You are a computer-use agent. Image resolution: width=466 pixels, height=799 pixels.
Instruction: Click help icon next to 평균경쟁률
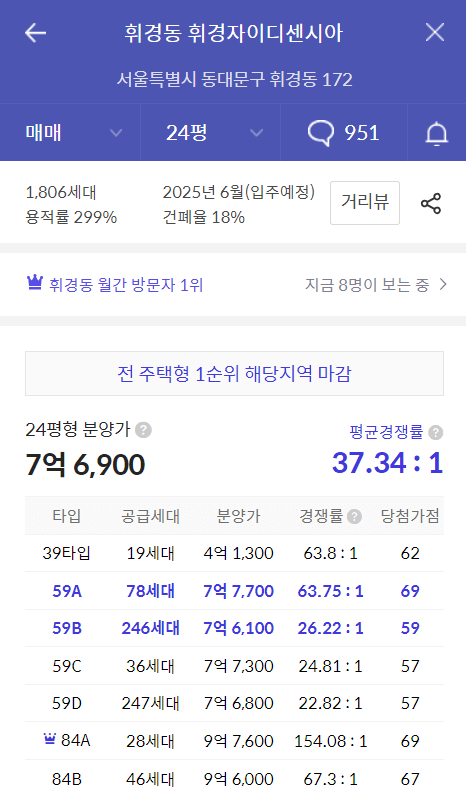point(435,433)
